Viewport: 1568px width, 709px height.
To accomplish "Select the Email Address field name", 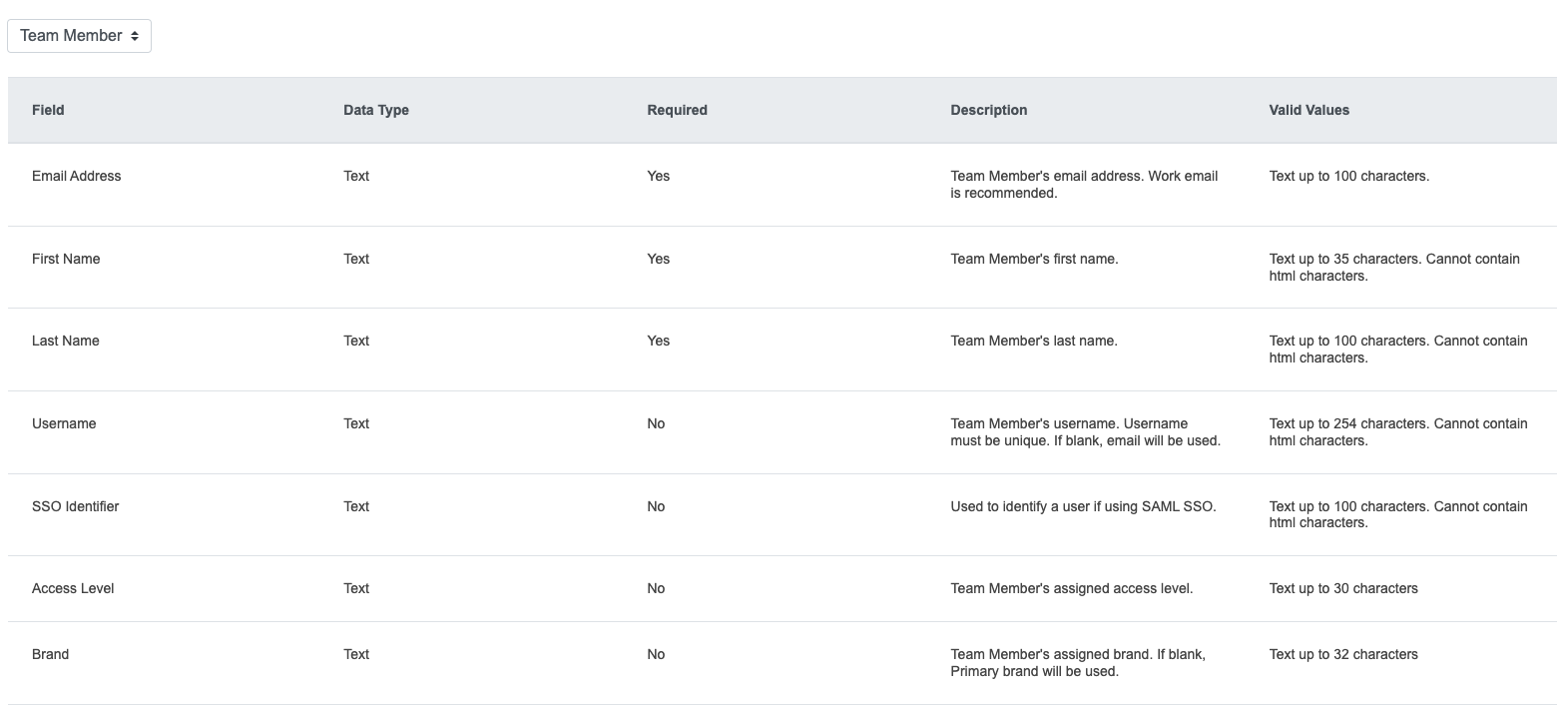I will [x=76, y=176].
